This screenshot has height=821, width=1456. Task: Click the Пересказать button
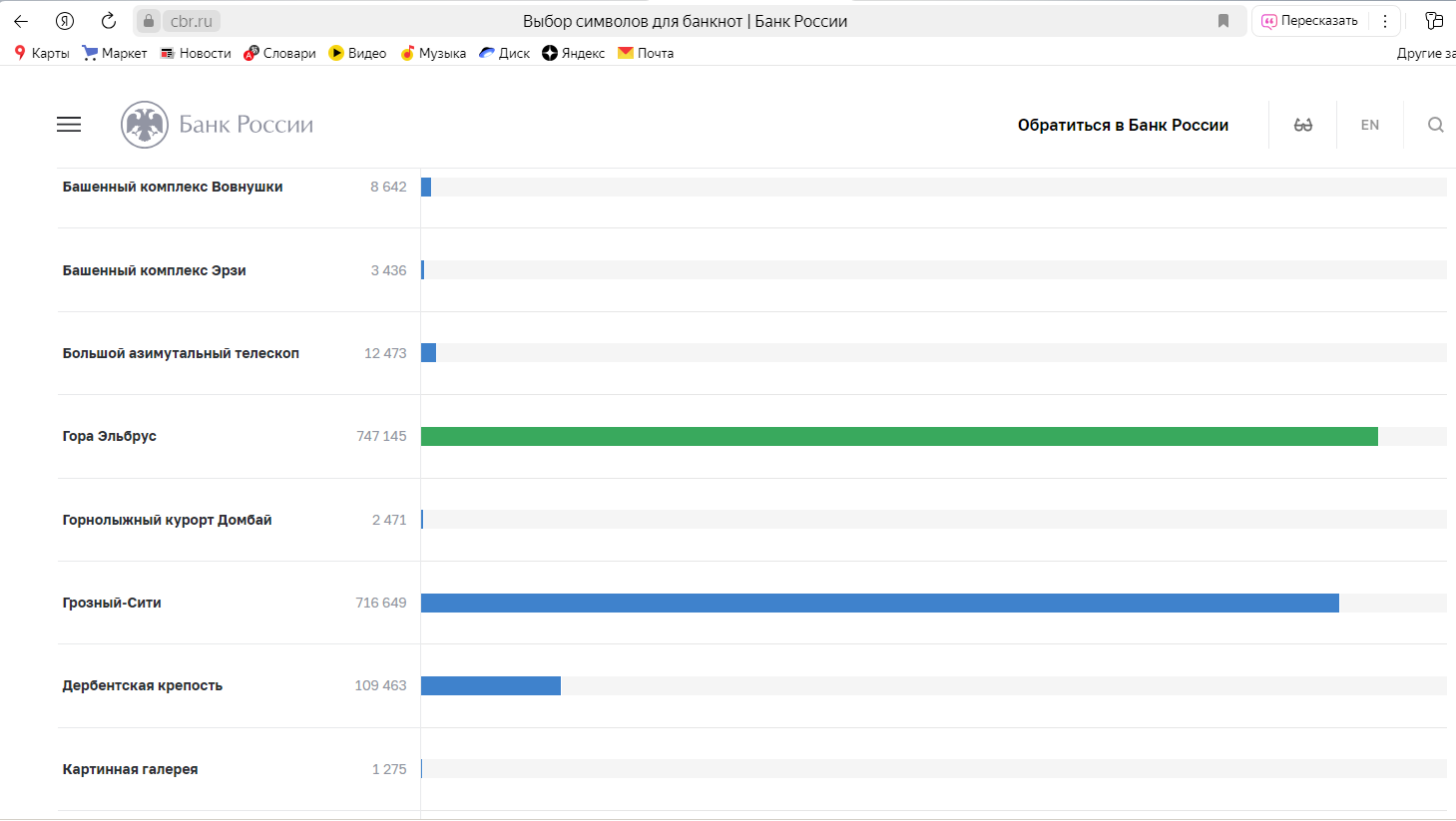(1309, 21)
